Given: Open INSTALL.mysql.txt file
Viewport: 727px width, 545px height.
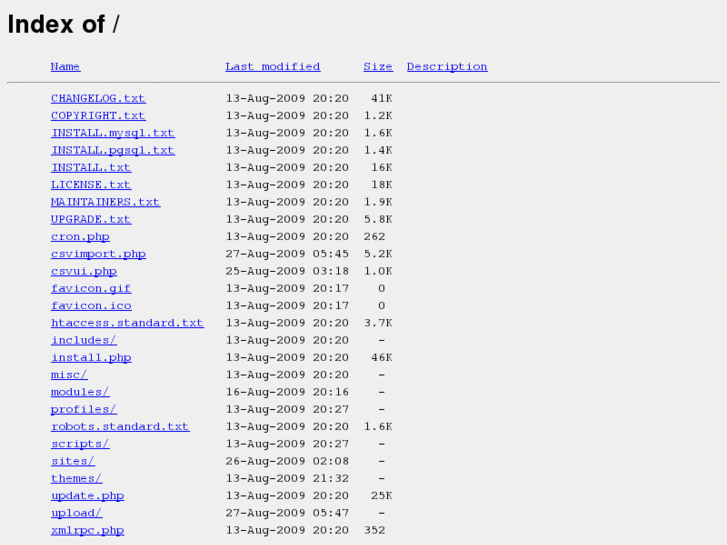Looking at the screenshot, I should point(113,133).
